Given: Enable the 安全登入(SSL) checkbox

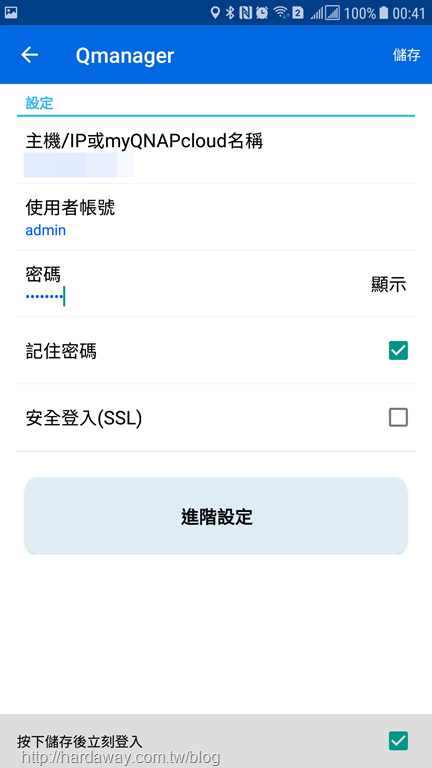Looking at the screenshot, I should 398,418.
